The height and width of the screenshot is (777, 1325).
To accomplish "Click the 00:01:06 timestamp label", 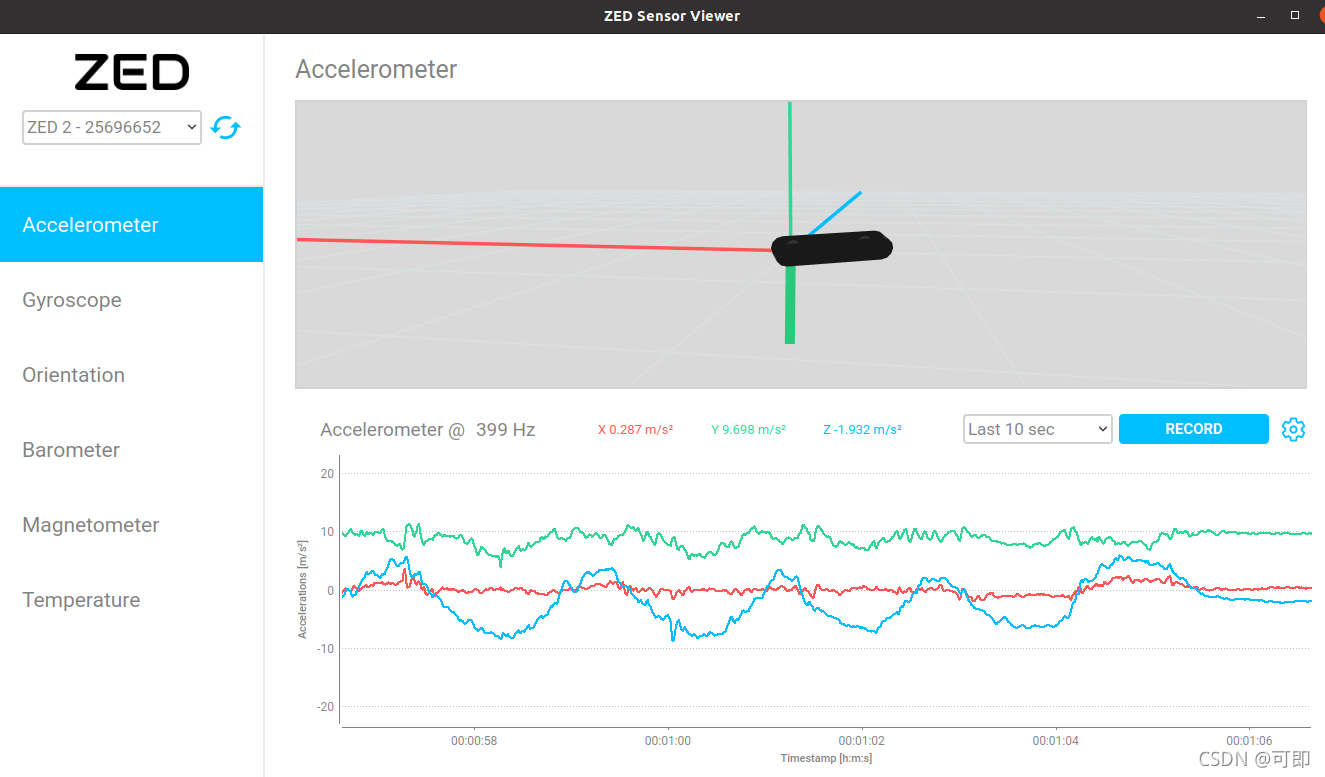I will [x=1250, y=742].
